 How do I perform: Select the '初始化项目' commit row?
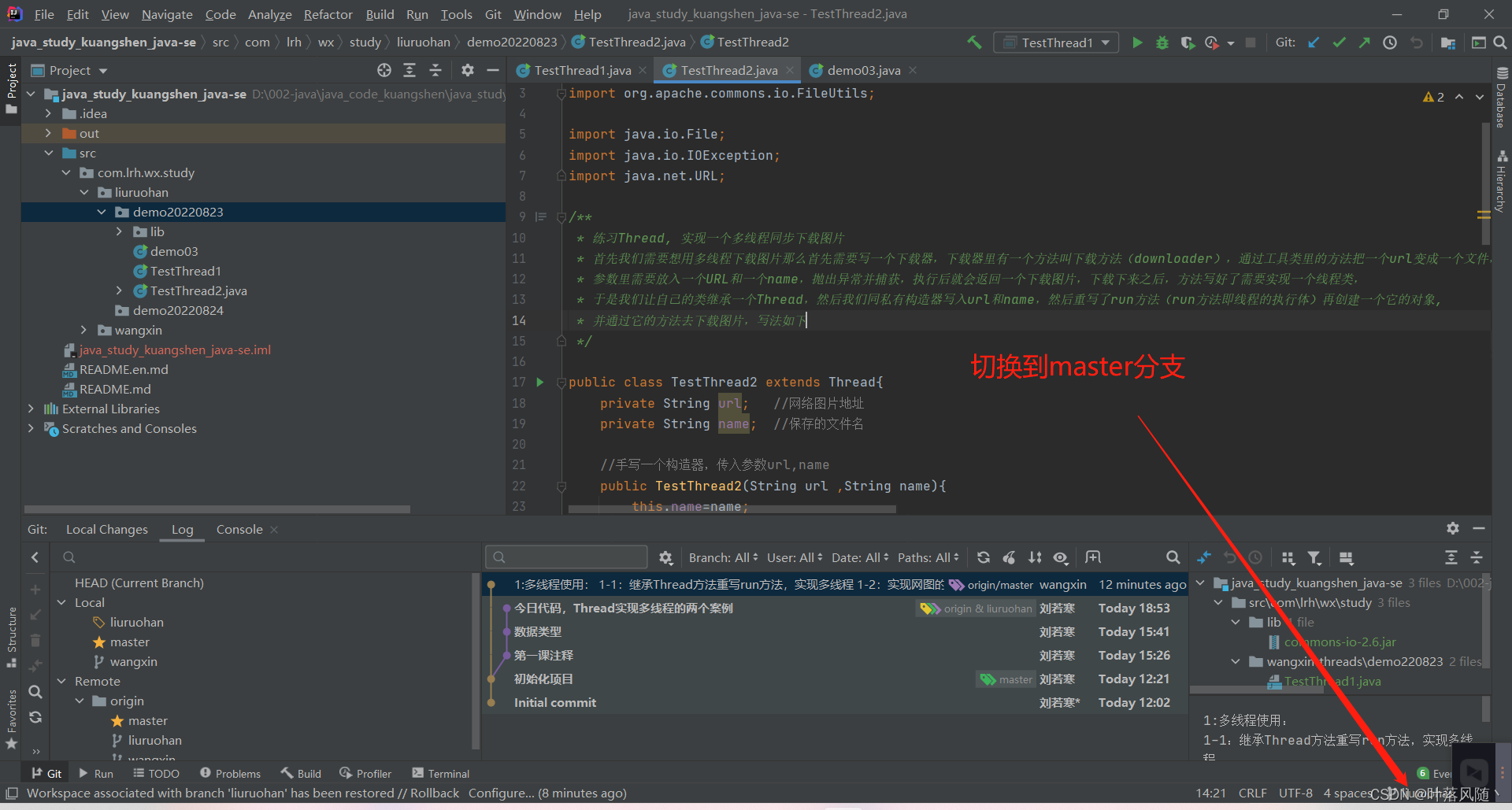click(x=834, y=679)
